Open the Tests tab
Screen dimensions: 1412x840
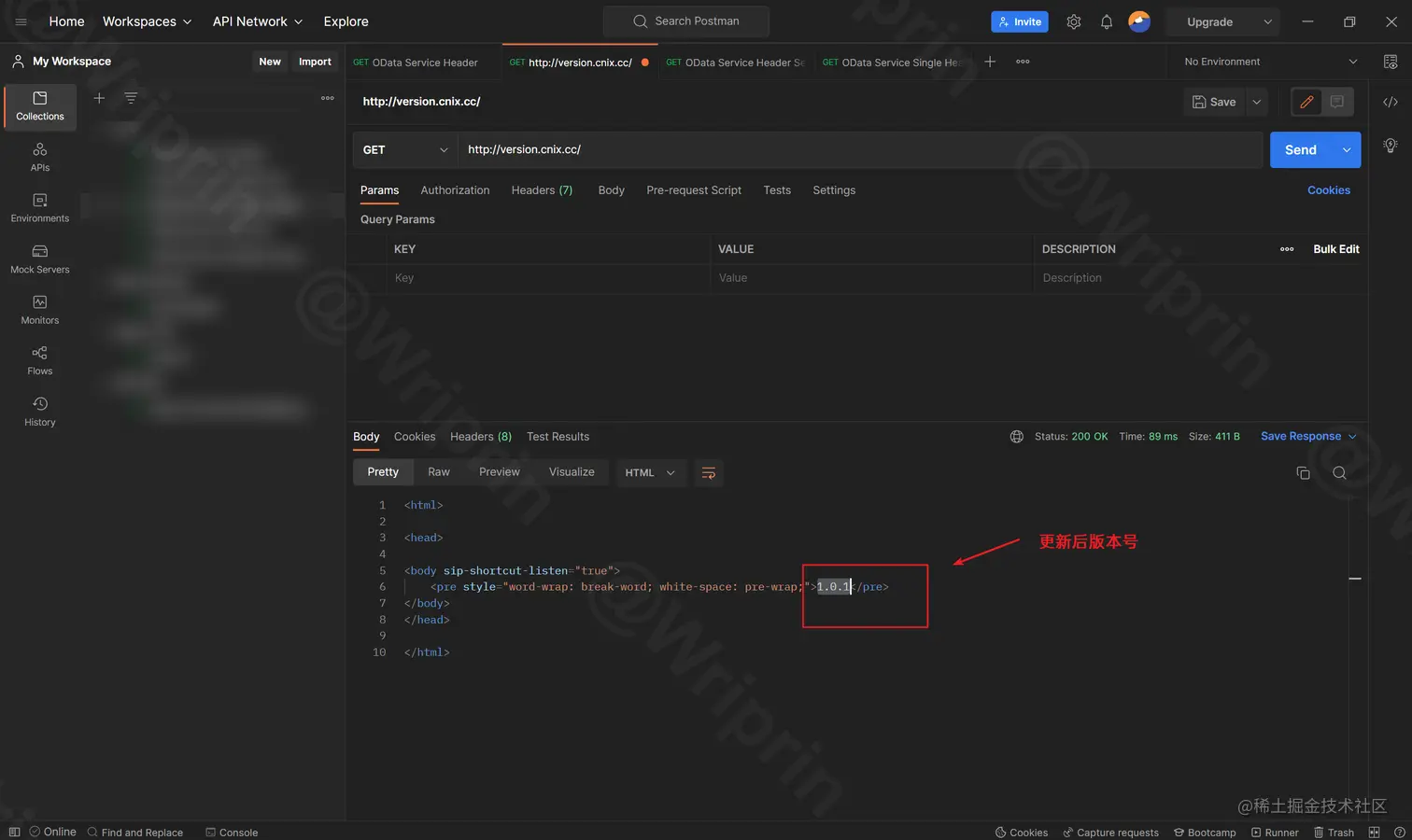point(777,190)
